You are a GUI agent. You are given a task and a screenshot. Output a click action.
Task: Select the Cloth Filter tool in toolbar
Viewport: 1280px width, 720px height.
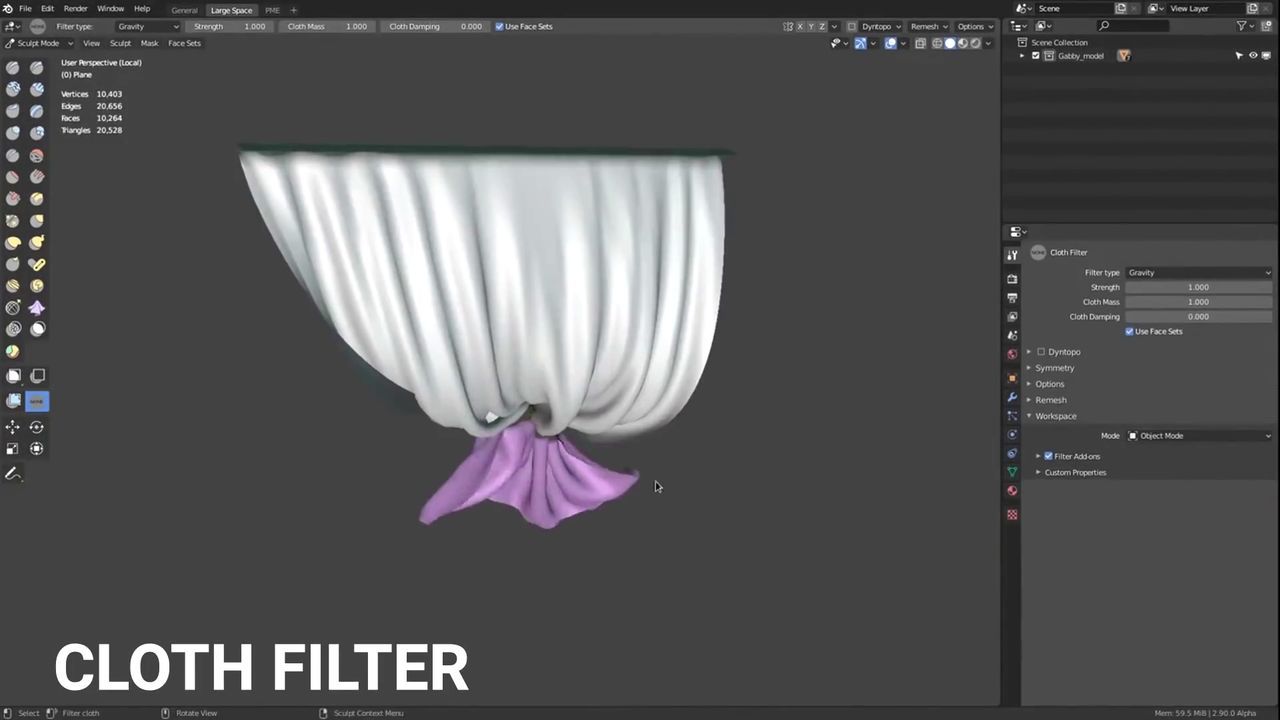37,401
